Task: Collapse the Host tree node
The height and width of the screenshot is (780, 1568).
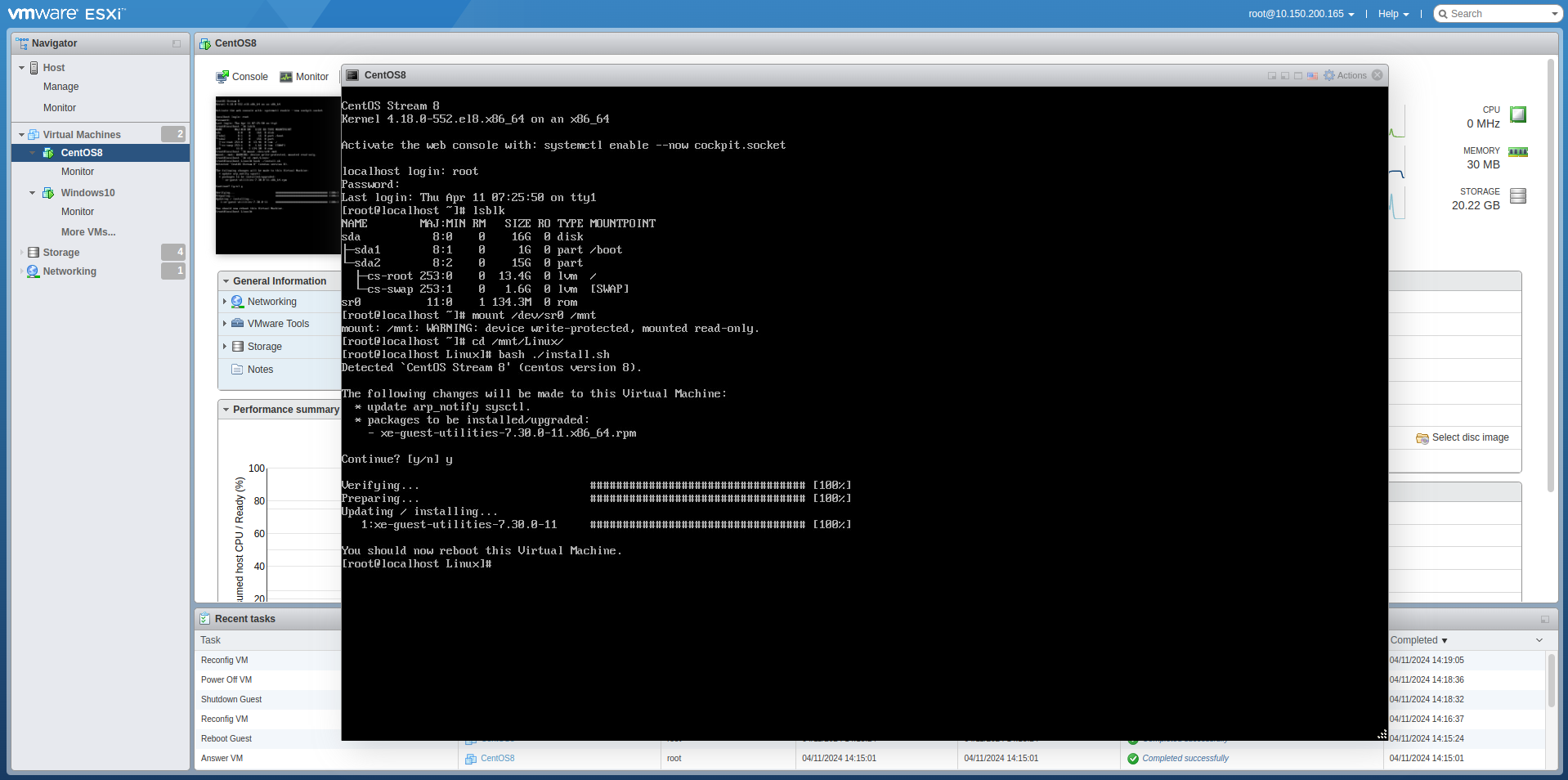Action: click(21, 68)
